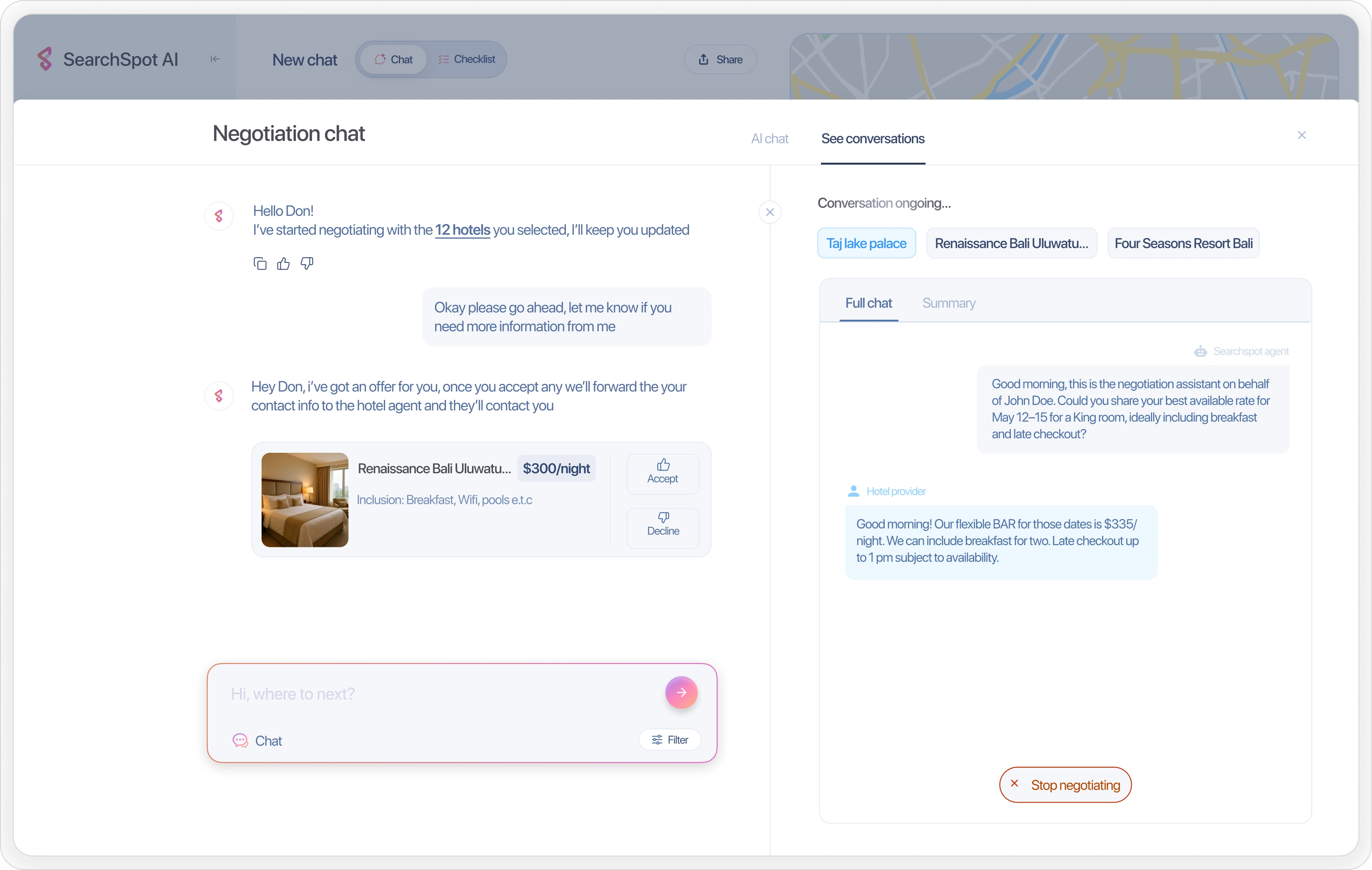Focus the 'Hi, where to next?' input
Screen dimensions: 1372x870
tap(439, 694)
